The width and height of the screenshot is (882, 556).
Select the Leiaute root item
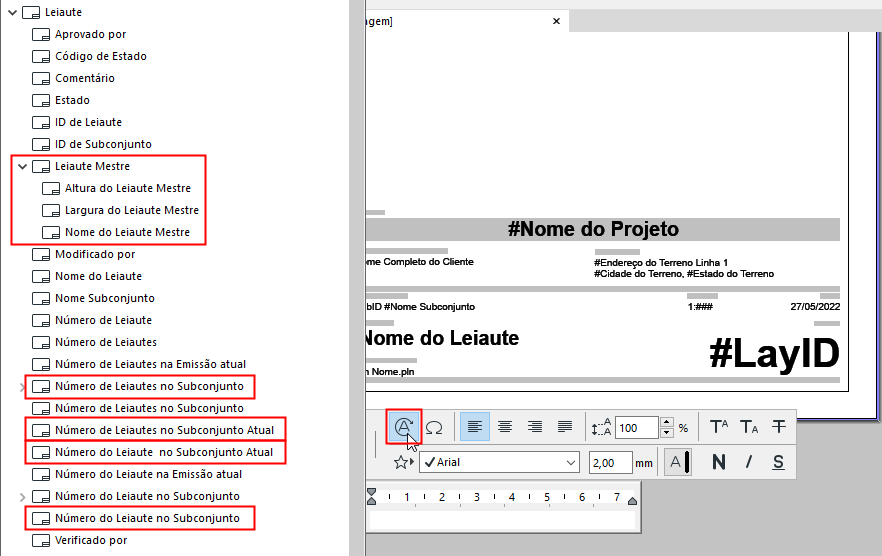(x=63, y=12)
